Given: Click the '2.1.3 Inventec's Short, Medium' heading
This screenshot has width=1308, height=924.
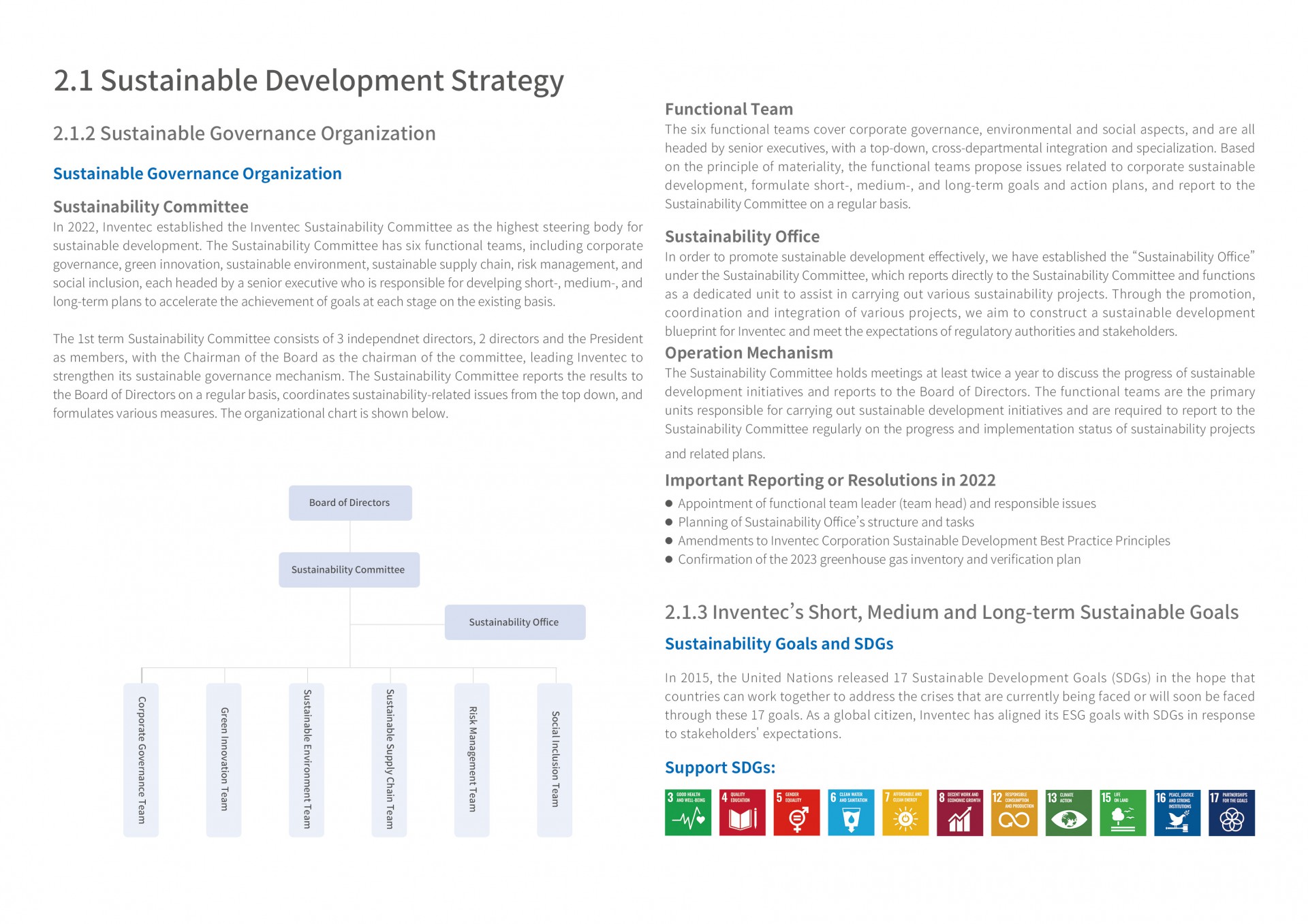Looking at the screenshot, I should click(x=952, y=612).
